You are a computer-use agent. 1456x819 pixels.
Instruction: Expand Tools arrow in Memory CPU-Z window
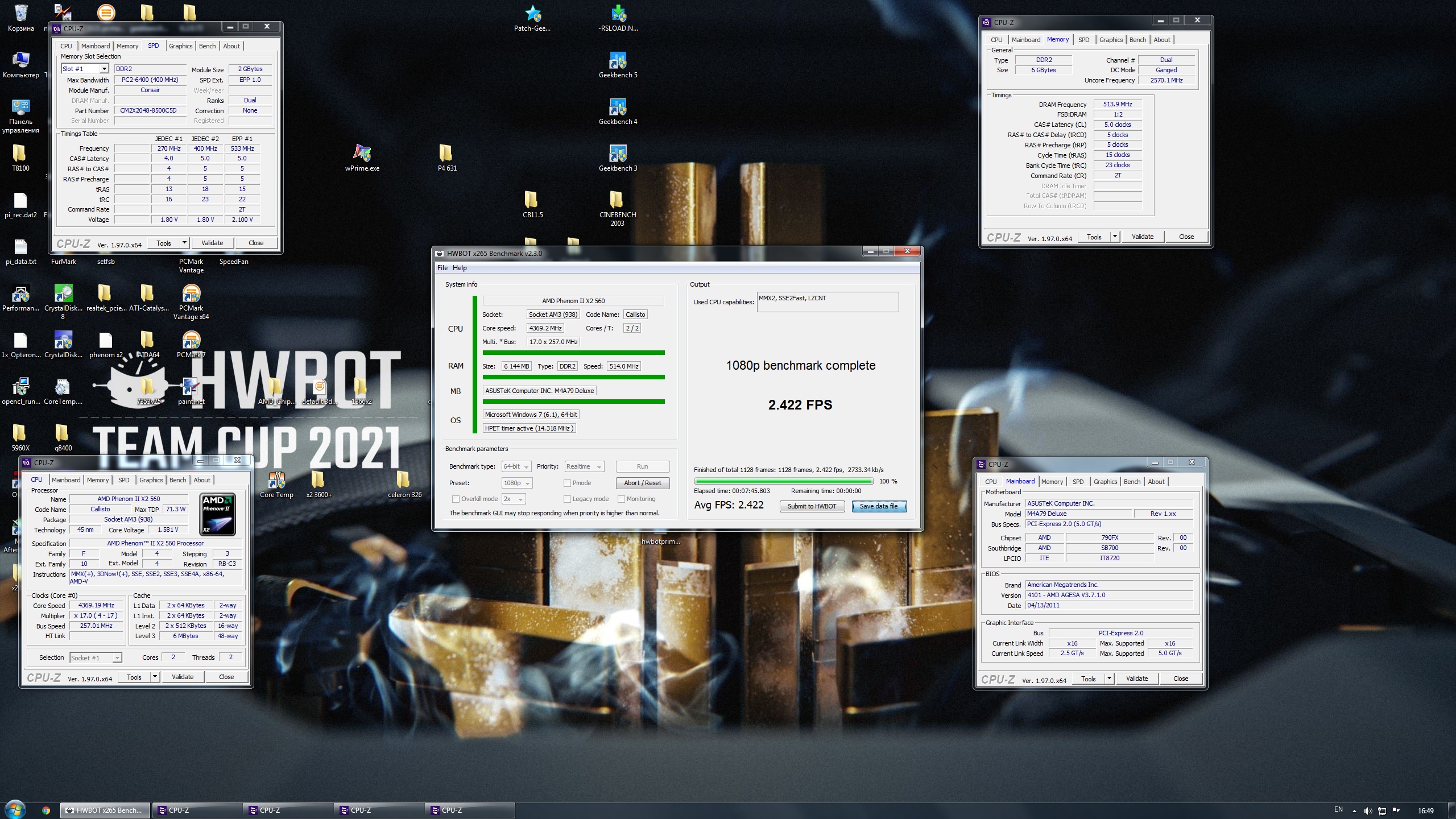coord(1115,237)
